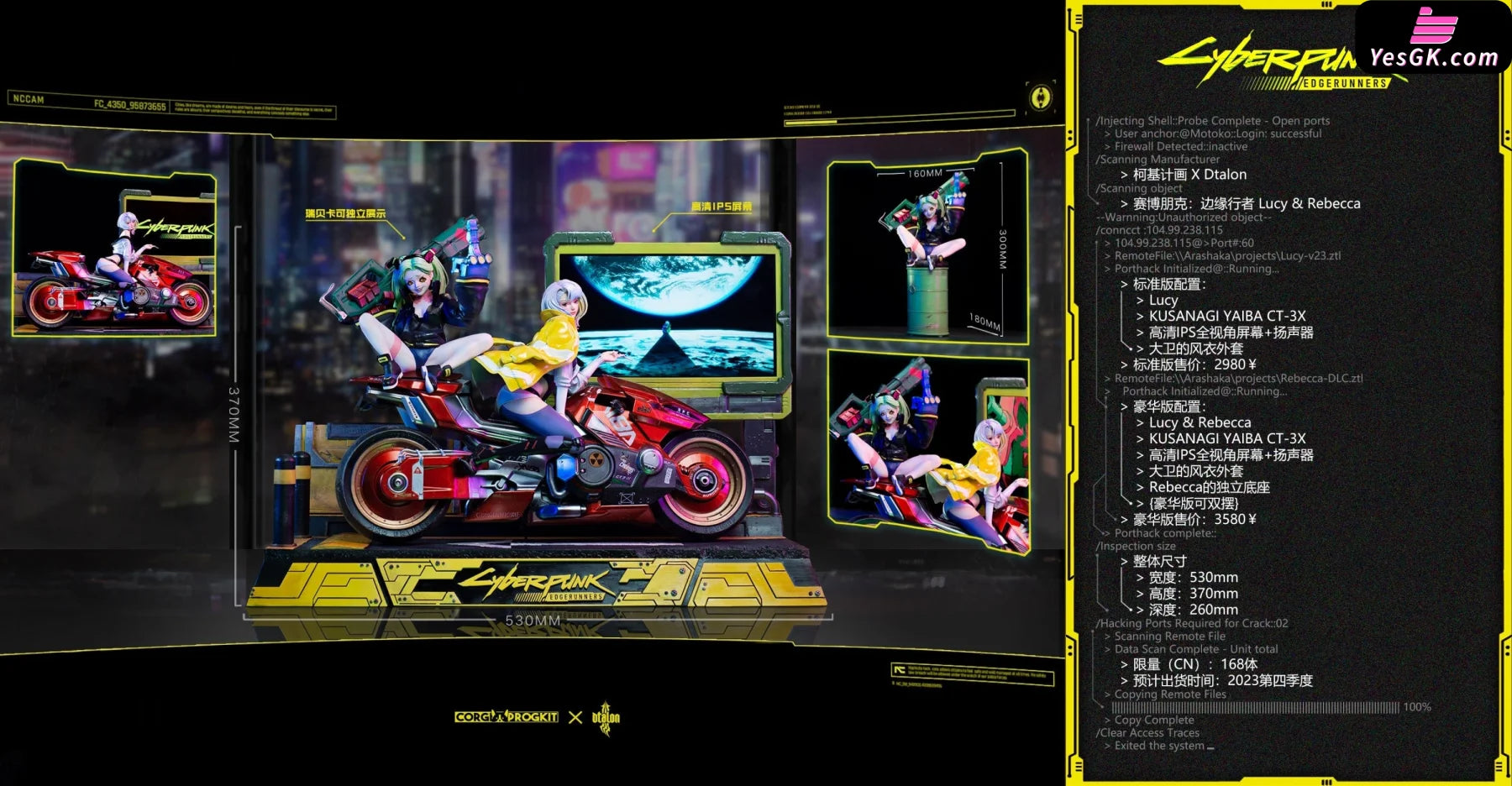This screenshot has height=786, width=1512.
Task: Click the CORGI PROGKIT logo
Action: coord(507,717)
